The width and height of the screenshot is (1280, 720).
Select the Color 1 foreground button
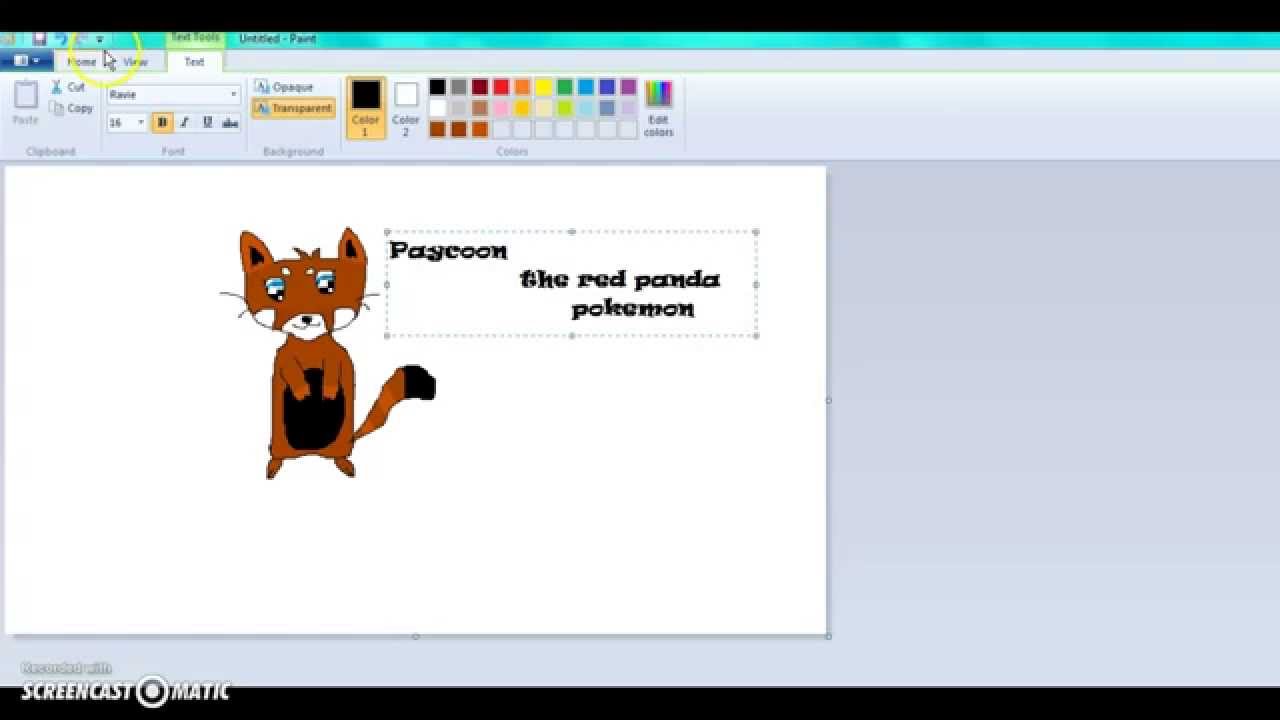pyautogui.click(x=366, y=108)
